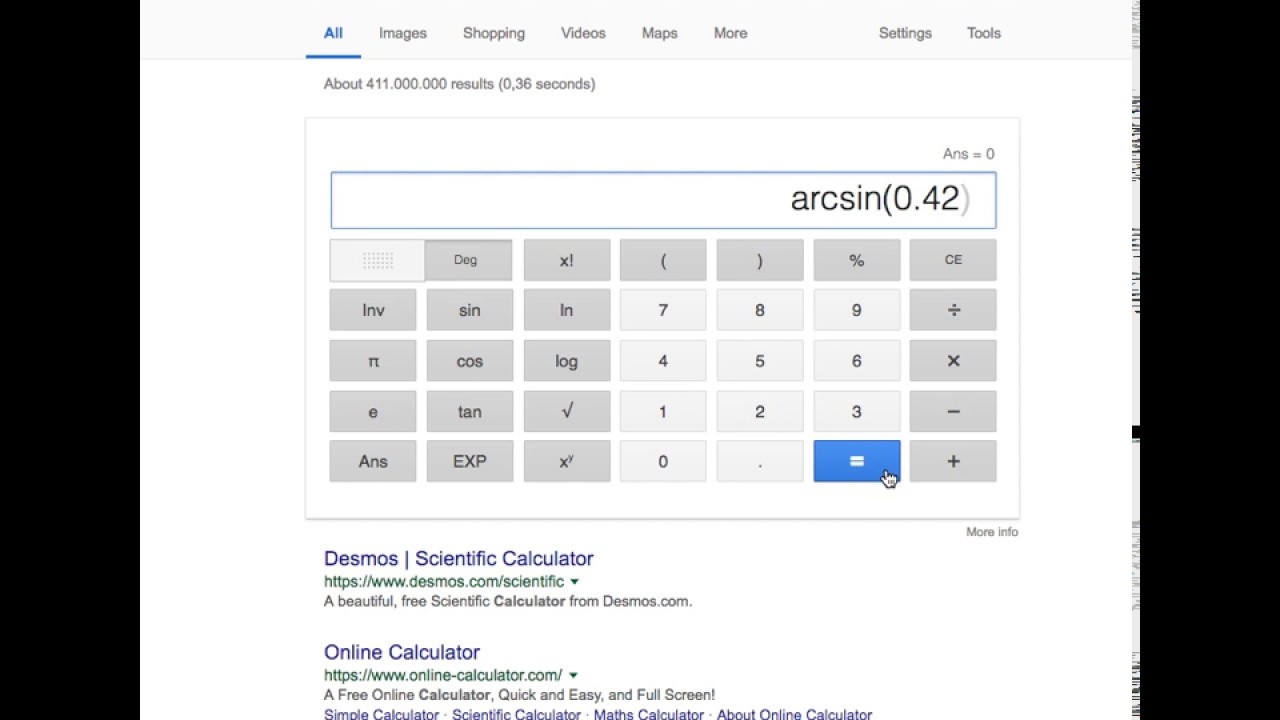Toggle the Inv inverse functions button
The image size is (1280, 720).
point(373,310)
